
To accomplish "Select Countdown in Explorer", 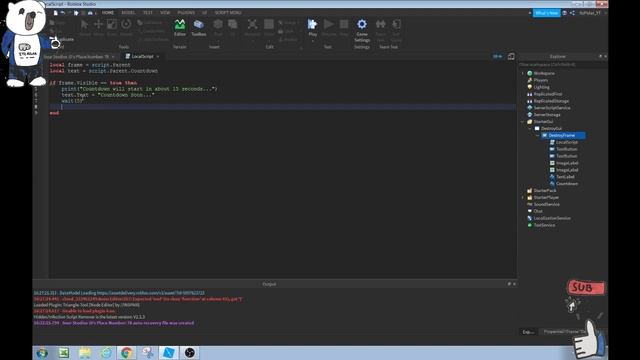I will click(567, 184).
